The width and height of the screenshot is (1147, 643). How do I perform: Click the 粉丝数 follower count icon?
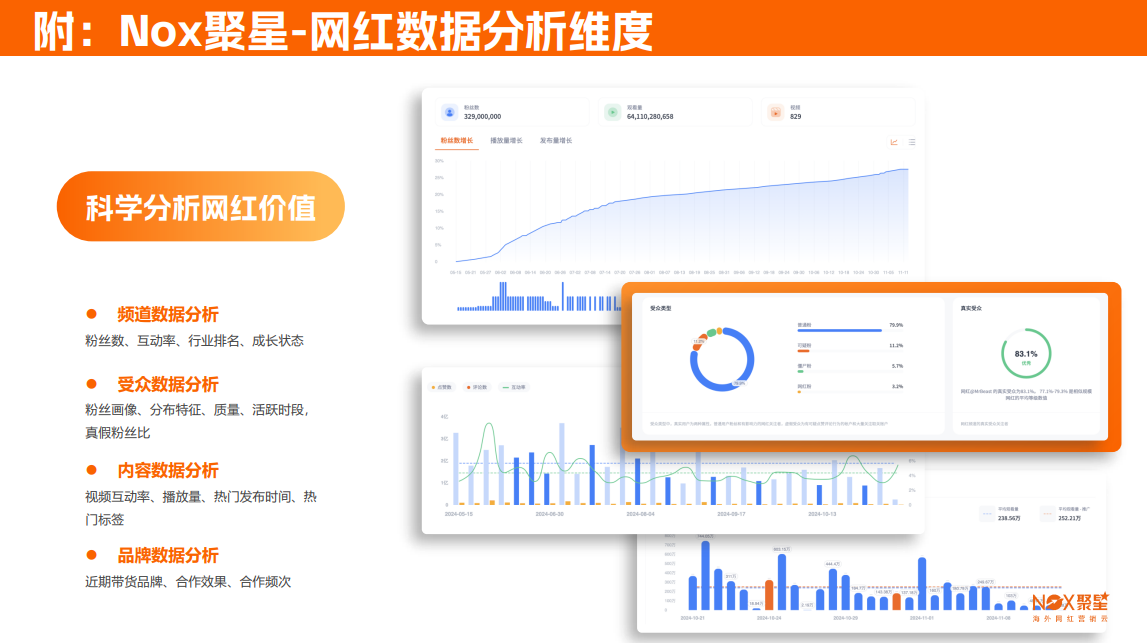point(450,111)
